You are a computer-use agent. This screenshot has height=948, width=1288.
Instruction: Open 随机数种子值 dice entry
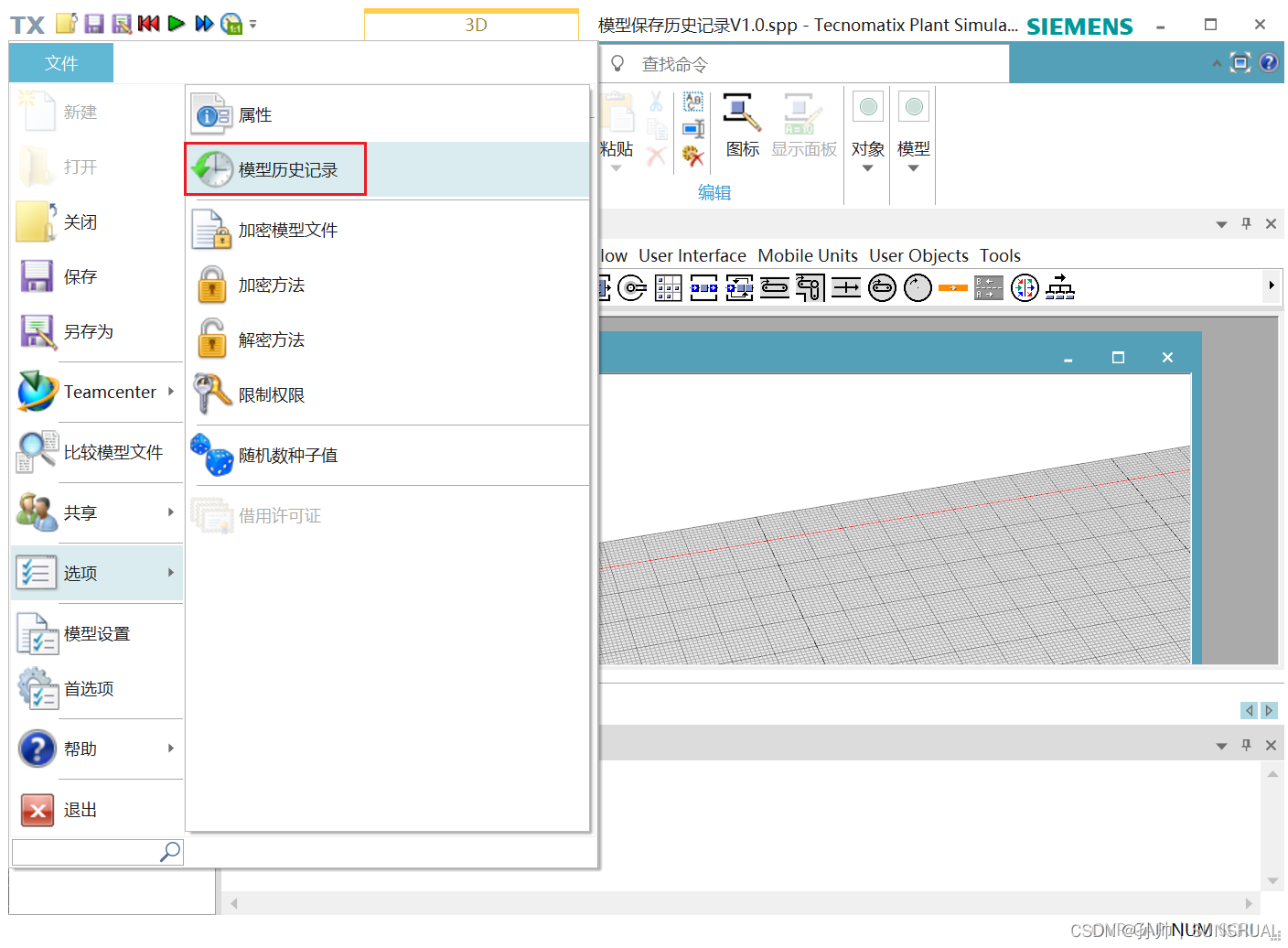tap(387, 455)
